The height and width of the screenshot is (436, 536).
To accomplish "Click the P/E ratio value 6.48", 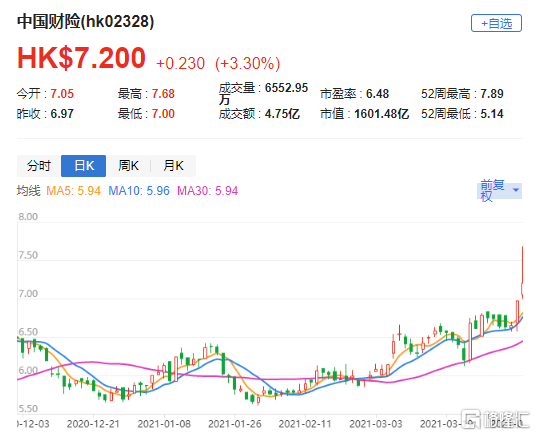I will click(x=377, y=94).
